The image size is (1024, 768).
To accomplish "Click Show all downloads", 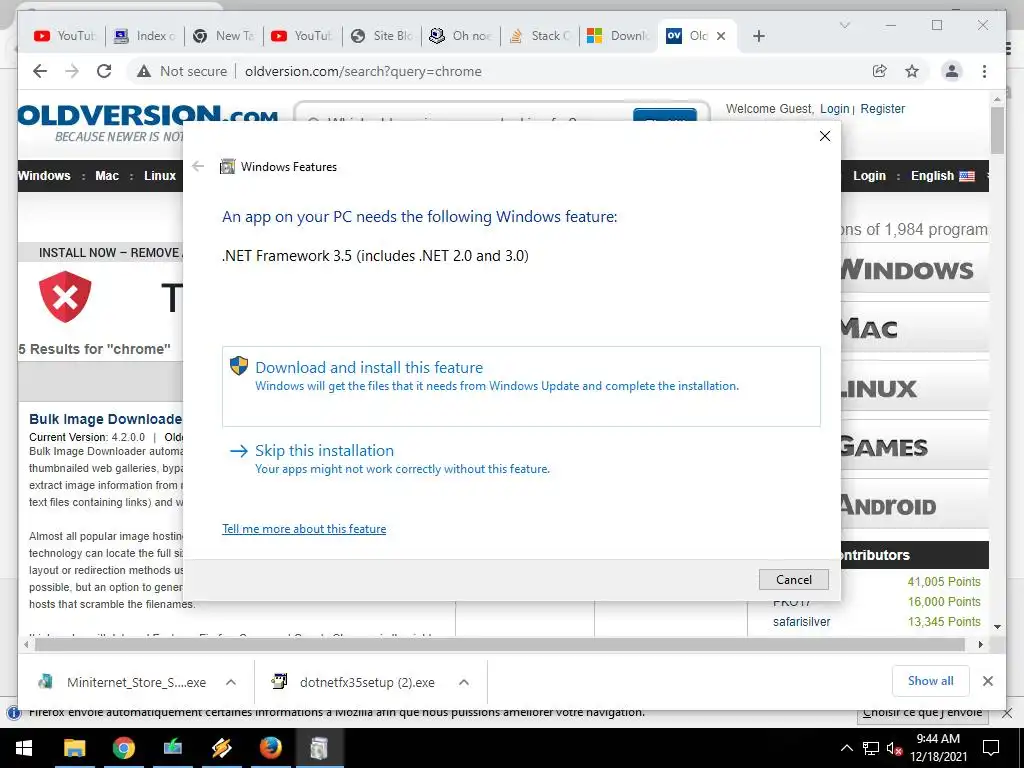I will 931,681.
